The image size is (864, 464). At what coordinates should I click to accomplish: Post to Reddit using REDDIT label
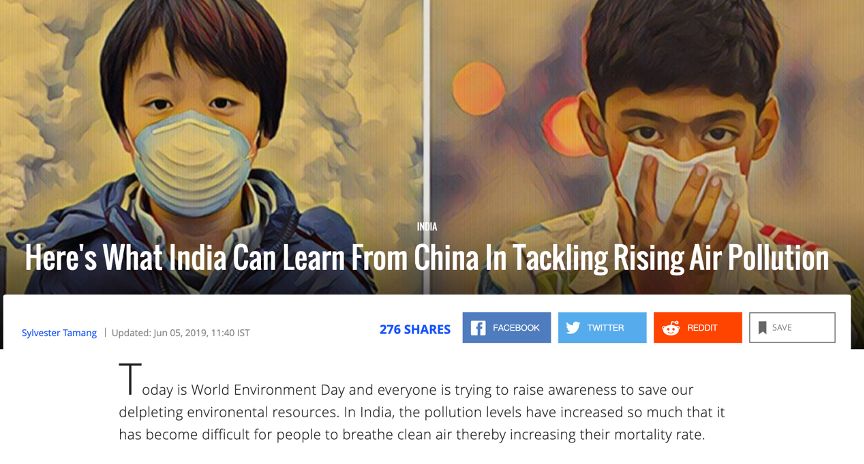click(x=702, y=328)
